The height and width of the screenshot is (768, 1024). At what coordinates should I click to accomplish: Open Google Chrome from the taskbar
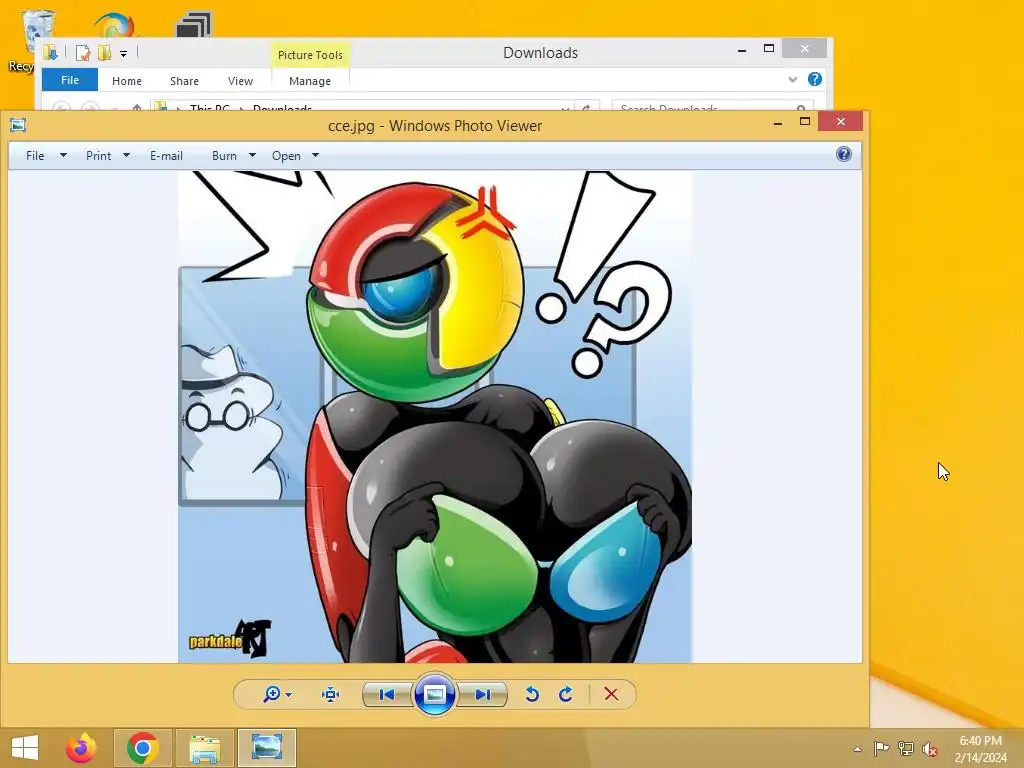coord(142,748)
